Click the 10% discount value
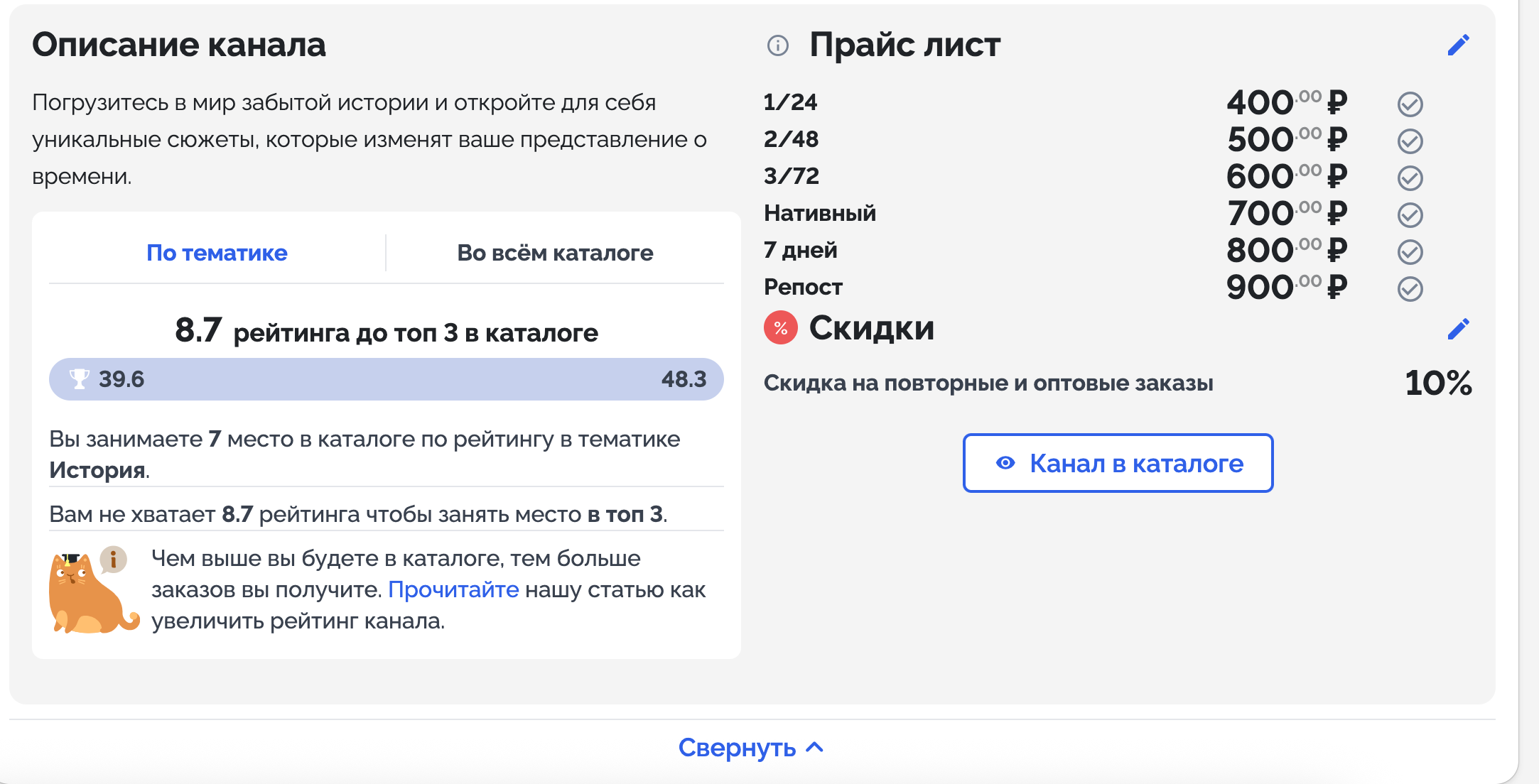The width and height of the screenshot is (1539, 784). [1438, 383]
